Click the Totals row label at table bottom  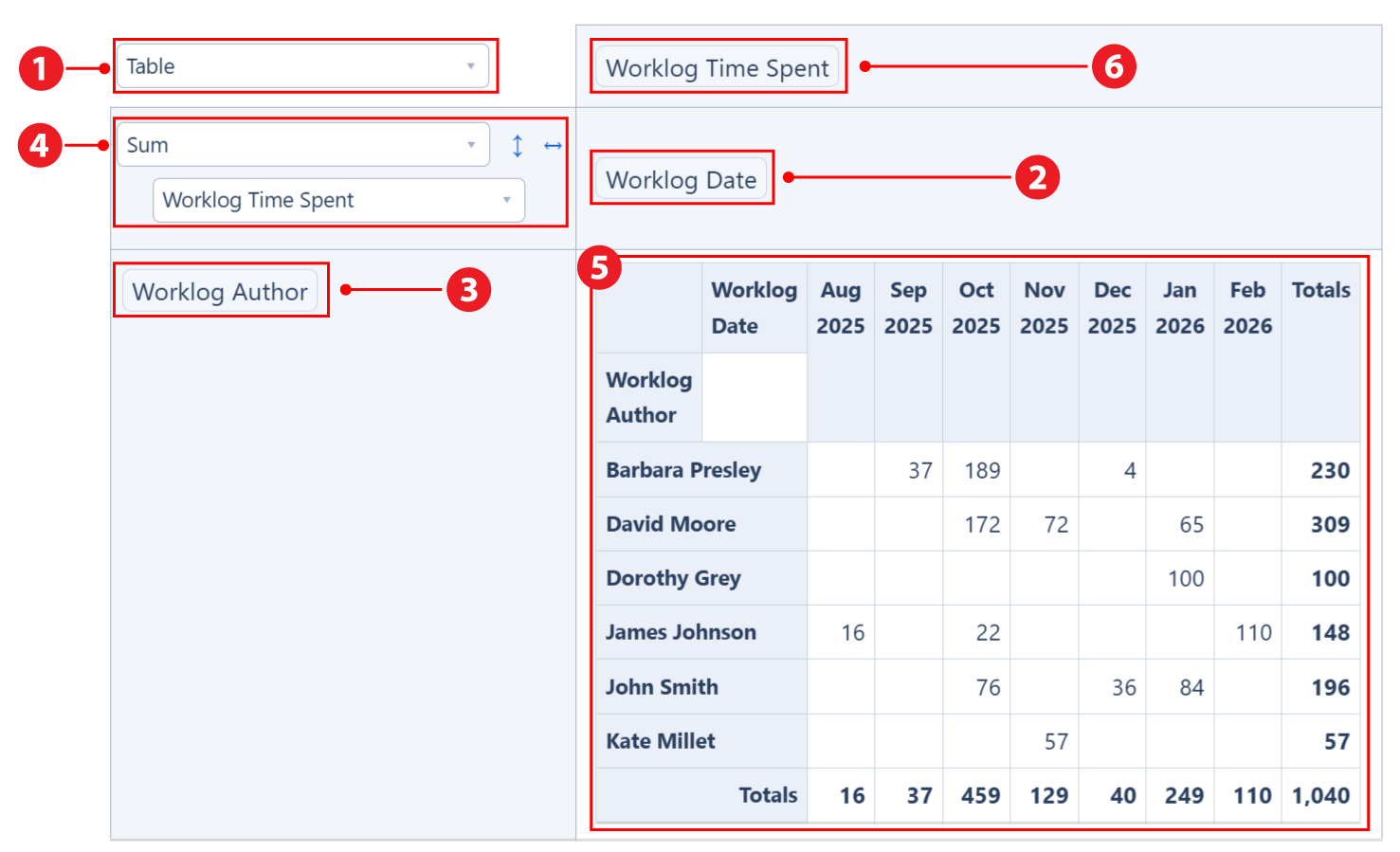click(x=768, y=796)
